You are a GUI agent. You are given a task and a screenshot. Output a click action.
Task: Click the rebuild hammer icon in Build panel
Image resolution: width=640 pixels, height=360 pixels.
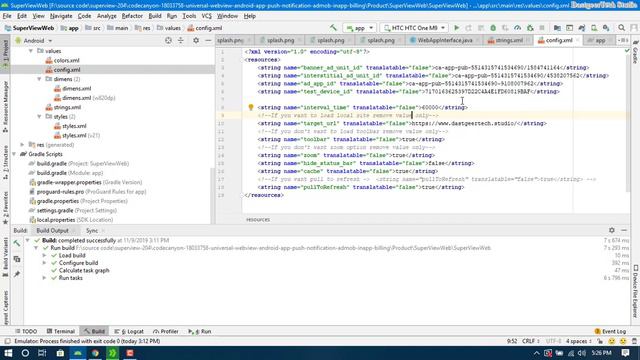point(17,243)
